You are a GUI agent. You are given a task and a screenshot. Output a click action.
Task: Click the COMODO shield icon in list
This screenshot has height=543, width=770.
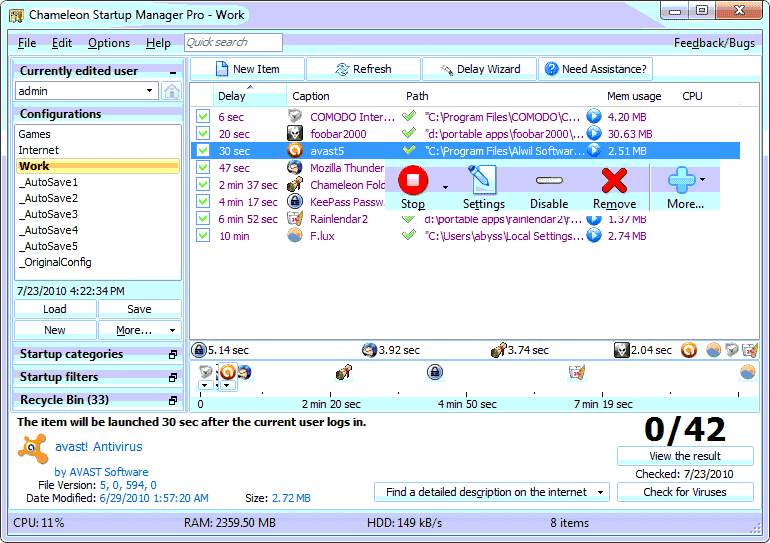[x=295, y=116]
